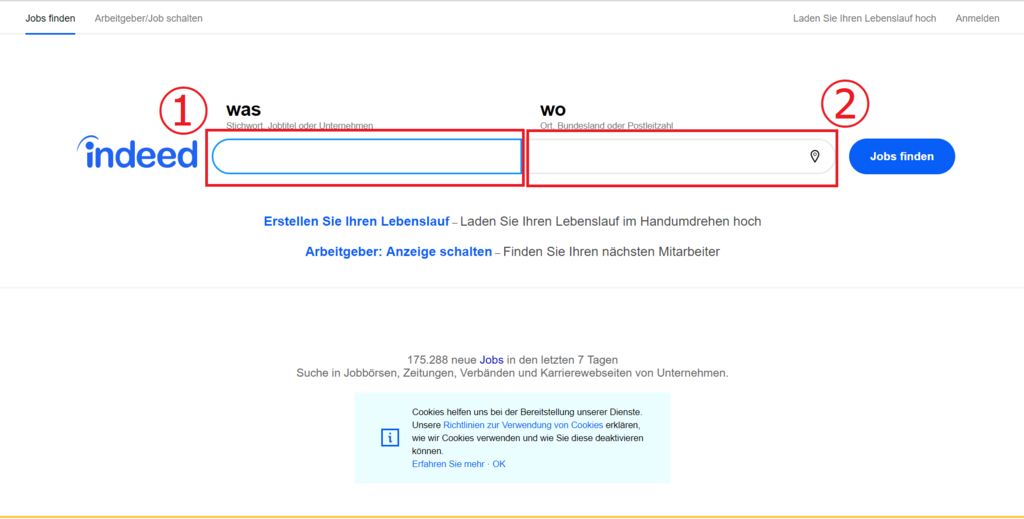Click the text 'Stichwort, Jobtitel oder Unternehmen'
This screenshot has height=519, width=1024.
point(300,125)
